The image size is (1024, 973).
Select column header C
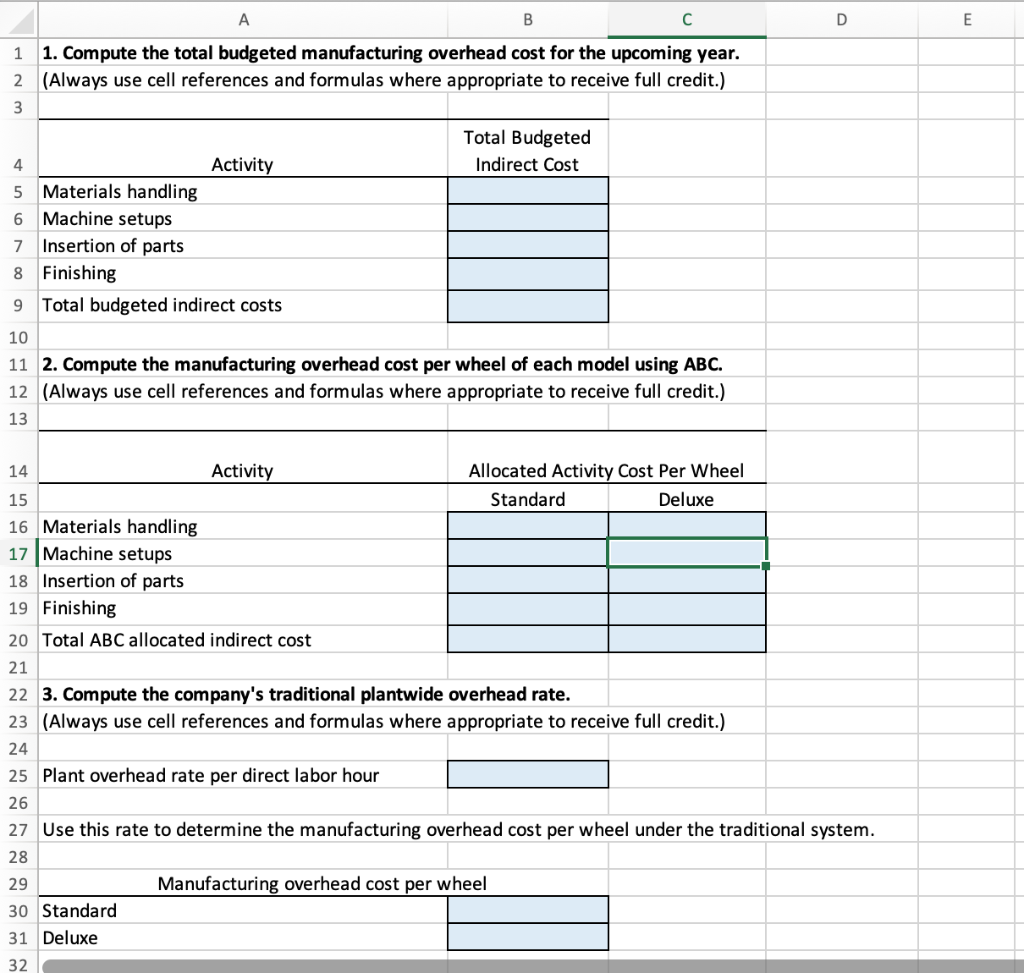click(686, 19)
